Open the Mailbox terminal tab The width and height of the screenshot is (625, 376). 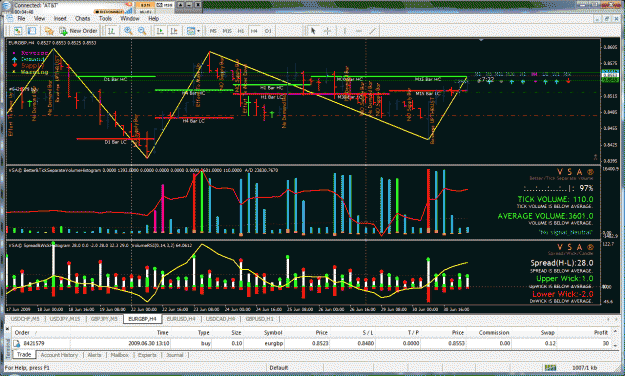click(119, 355)
